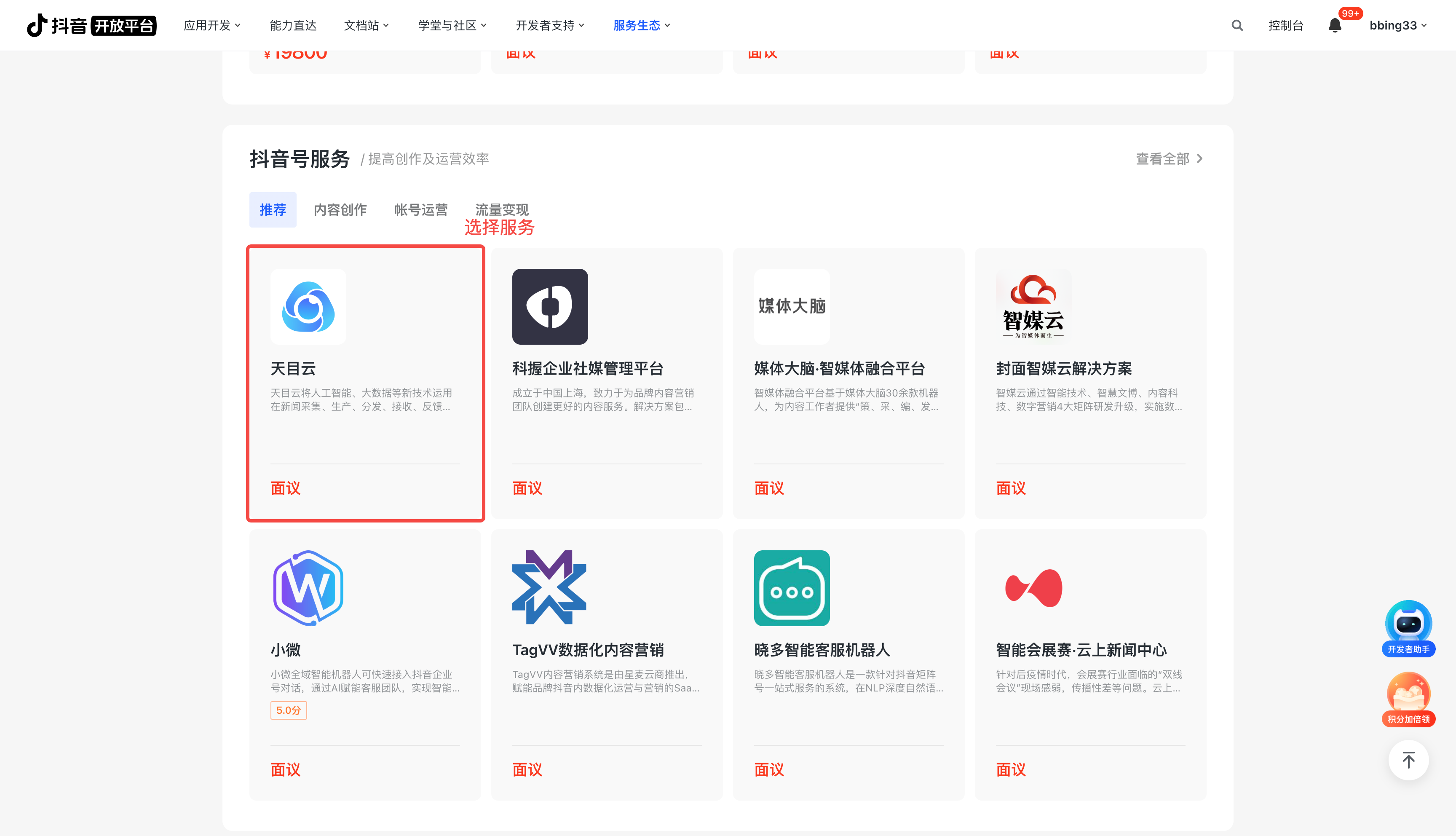Click 面议 price on 小微 card

285,769
